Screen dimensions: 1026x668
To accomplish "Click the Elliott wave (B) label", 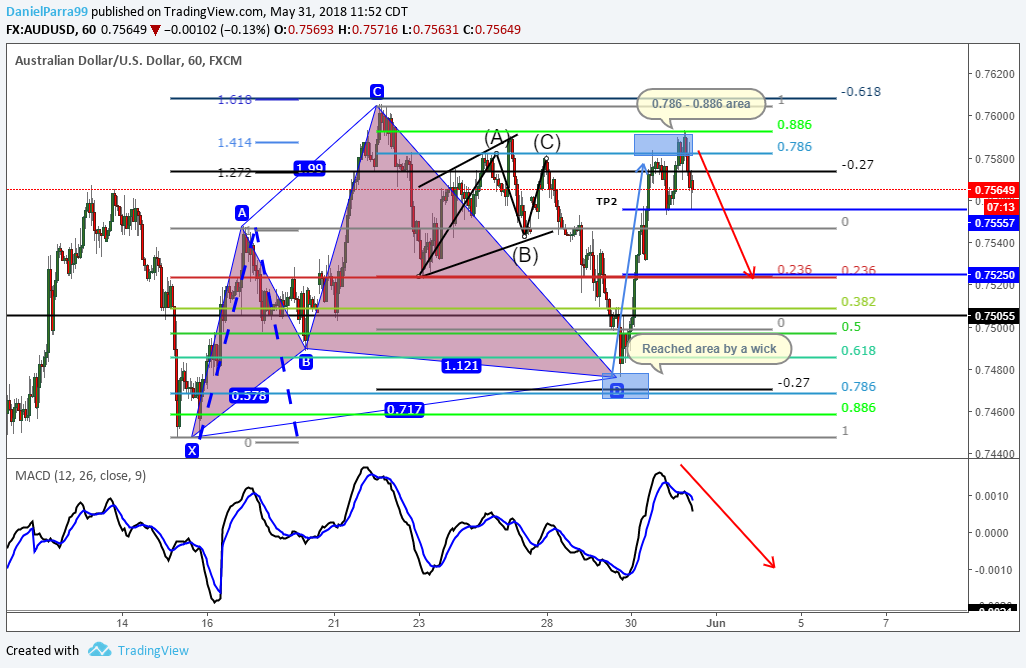I will (525, 255).
